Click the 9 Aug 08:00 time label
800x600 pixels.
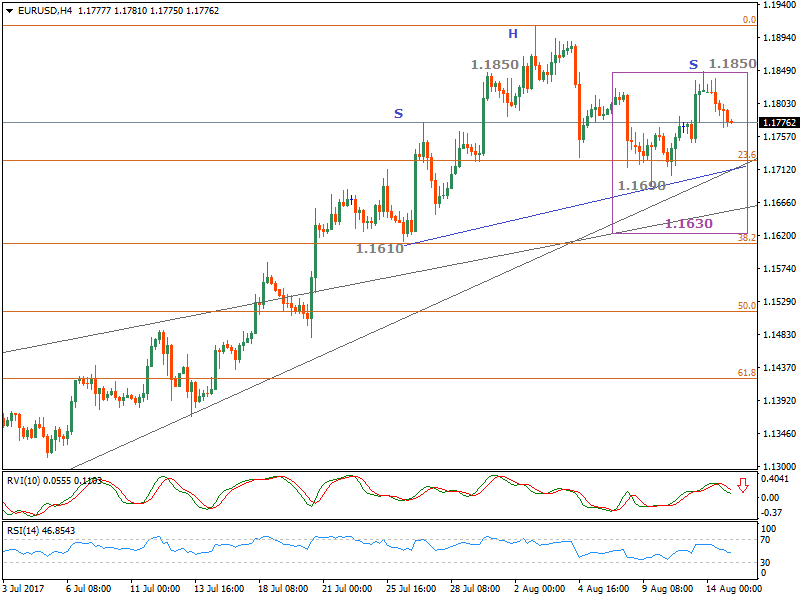coord(667,589)
